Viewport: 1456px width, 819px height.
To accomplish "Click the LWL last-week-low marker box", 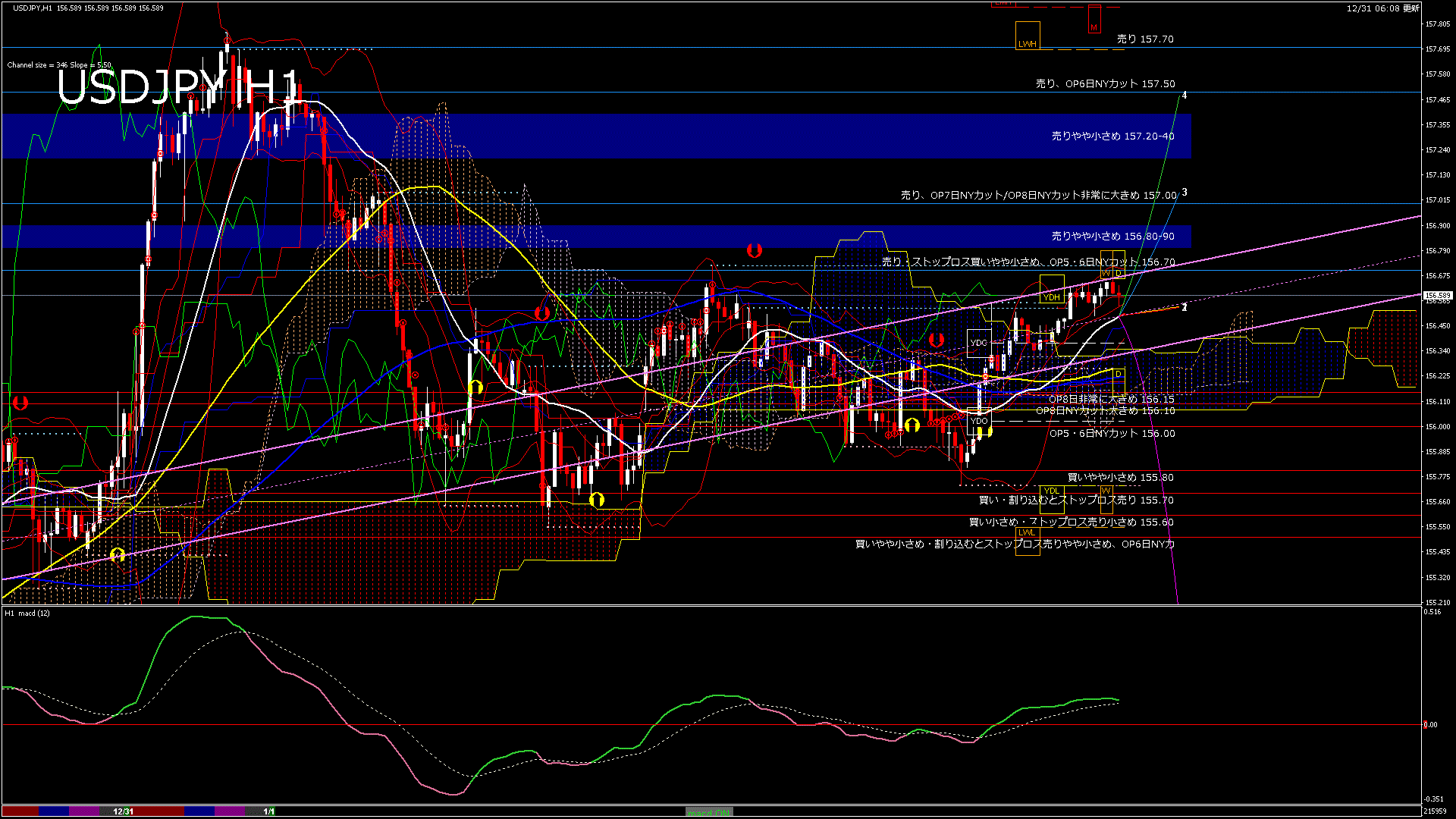I will tap(1028, 534).
